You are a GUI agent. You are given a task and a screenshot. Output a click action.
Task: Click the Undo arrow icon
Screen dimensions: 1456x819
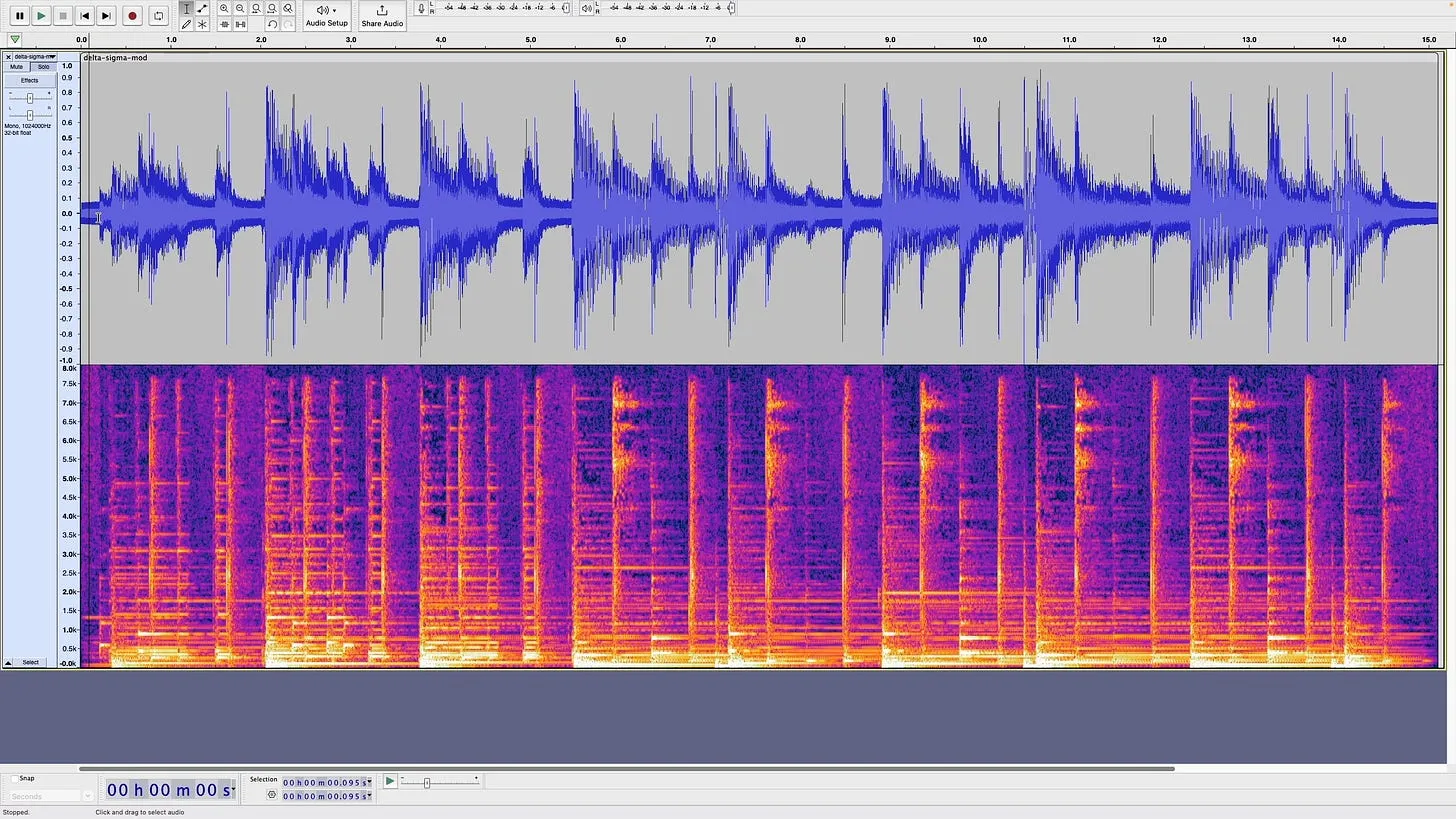272,24
